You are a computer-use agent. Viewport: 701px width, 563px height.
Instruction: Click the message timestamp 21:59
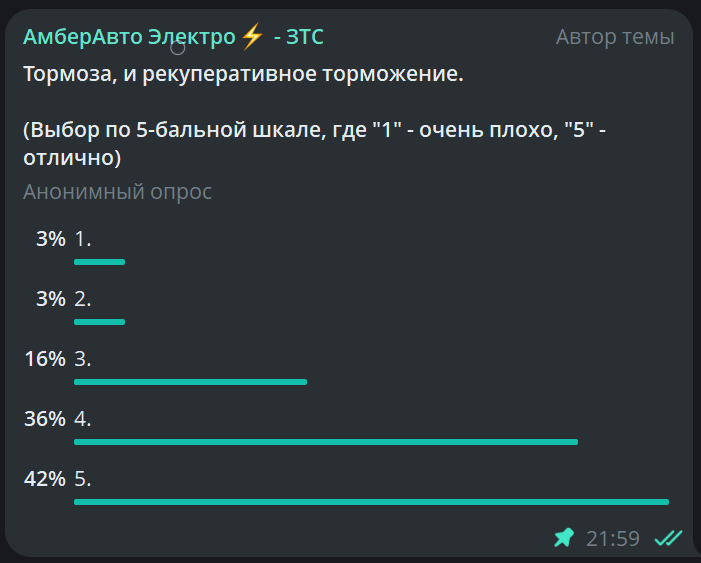tap(613, 539)
